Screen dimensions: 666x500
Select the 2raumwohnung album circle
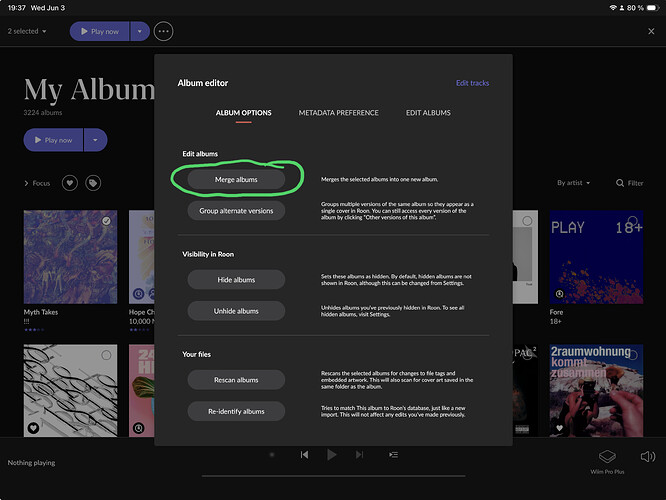(x=632, y=355)
